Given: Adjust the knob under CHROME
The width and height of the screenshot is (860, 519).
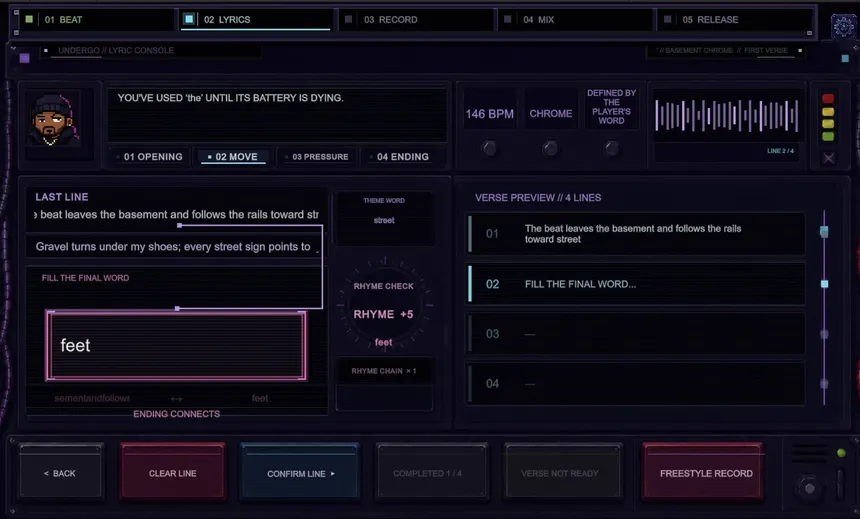Looking at the screenshot, I should (x=550, y=148).
